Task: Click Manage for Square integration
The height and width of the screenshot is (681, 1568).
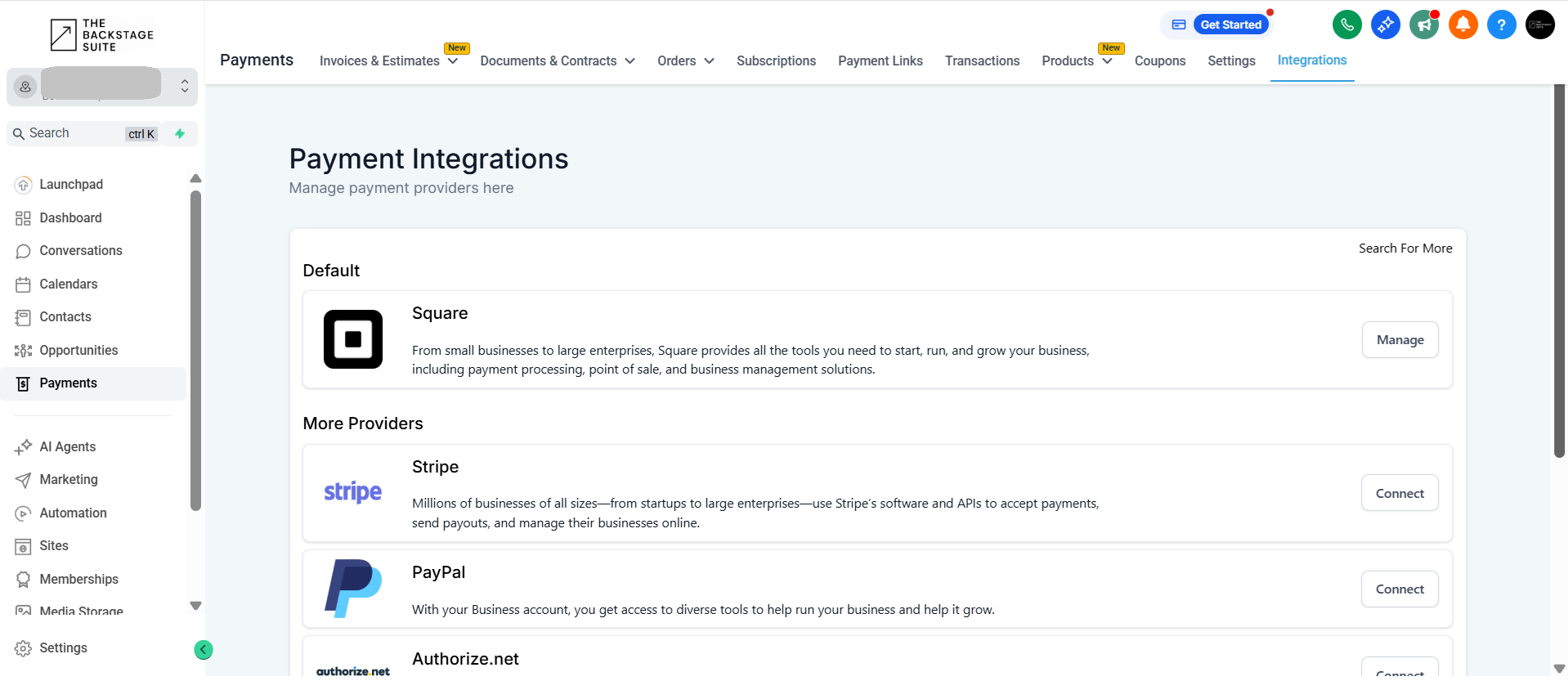Action: 1400,340
